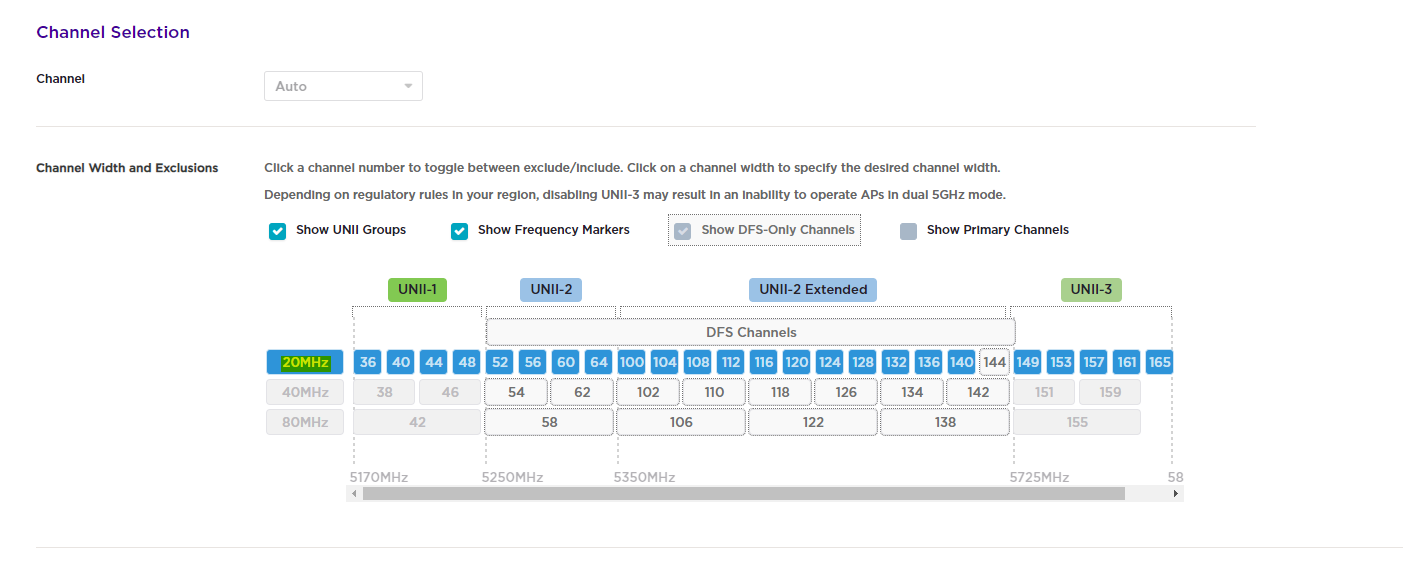Click 80MHz channel 155
The width and height of the screenshot is (1403, 564).
click(1077, 422)
